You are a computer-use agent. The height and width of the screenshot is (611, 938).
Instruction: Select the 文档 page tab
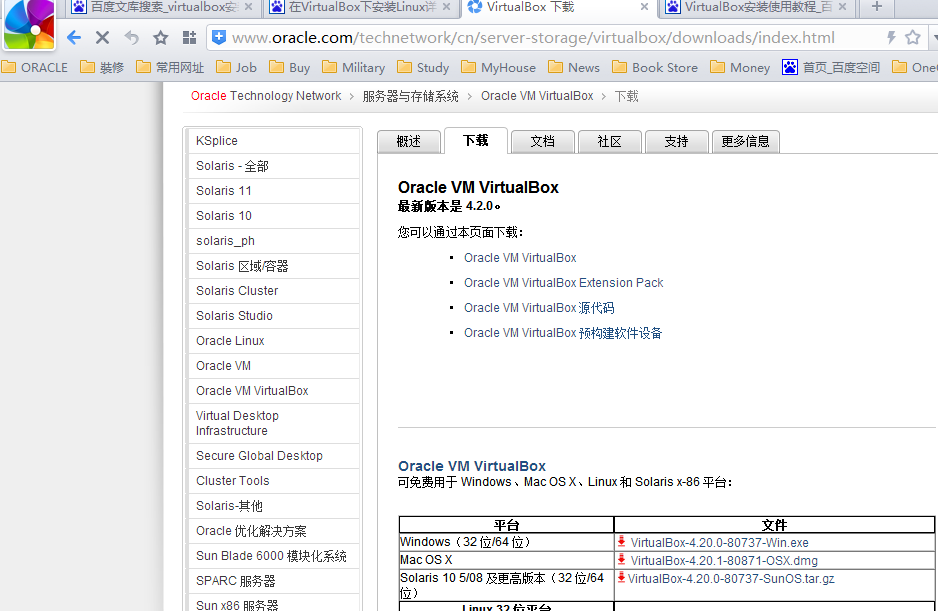(x=543, y=142)
